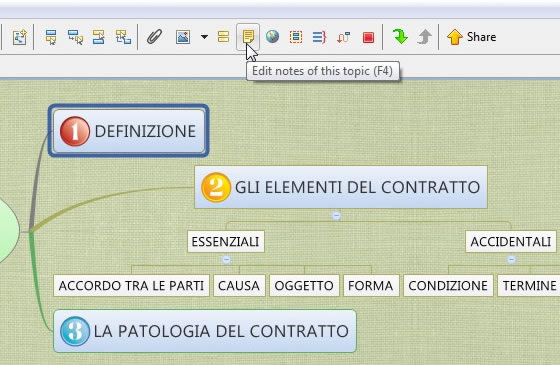Collapse the ACCIDENTALI branch
This screenshot has width=560, height=365.
click(511, 259)
